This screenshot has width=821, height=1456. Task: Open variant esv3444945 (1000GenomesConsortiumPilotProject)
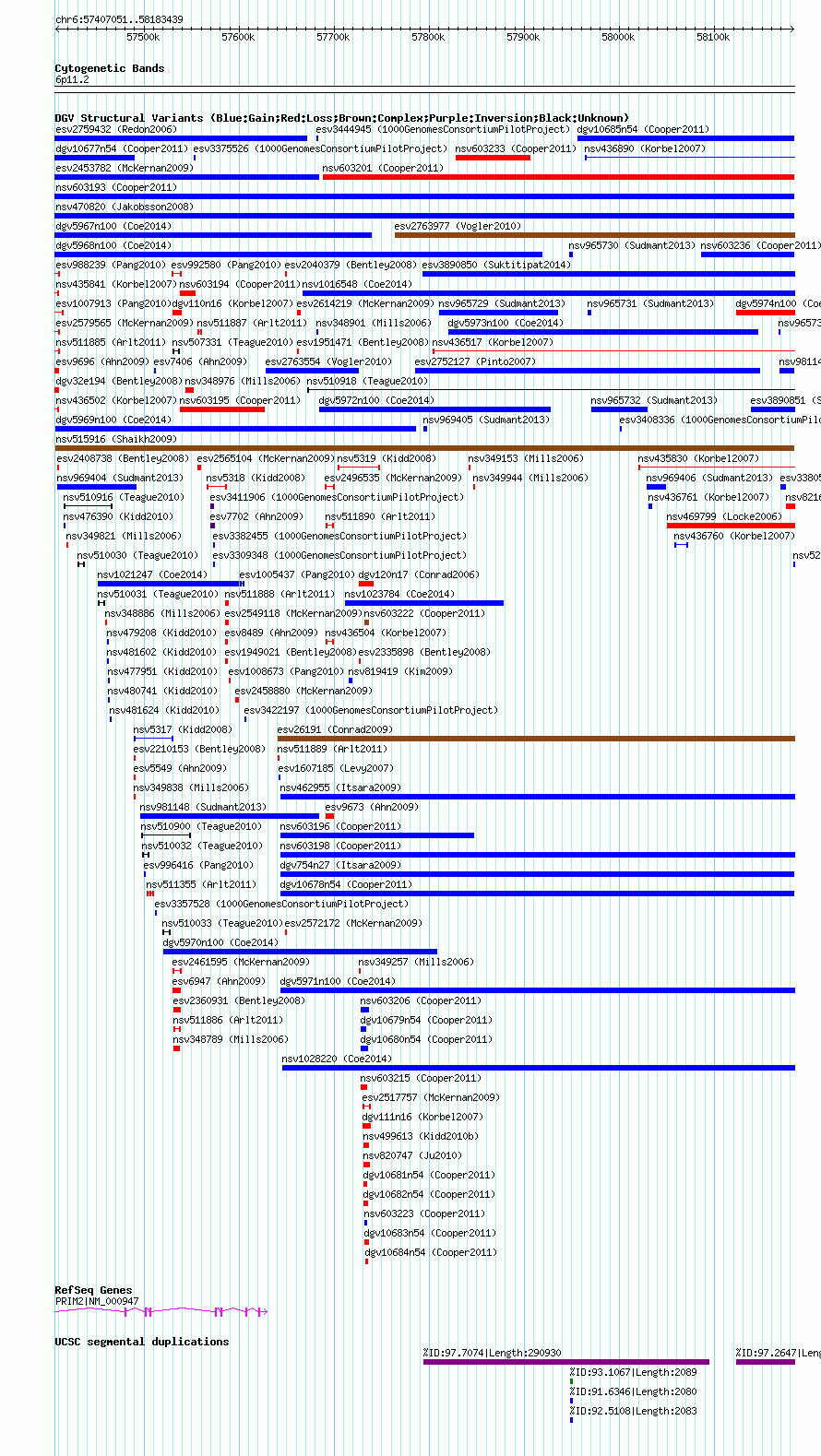[443, 129]
